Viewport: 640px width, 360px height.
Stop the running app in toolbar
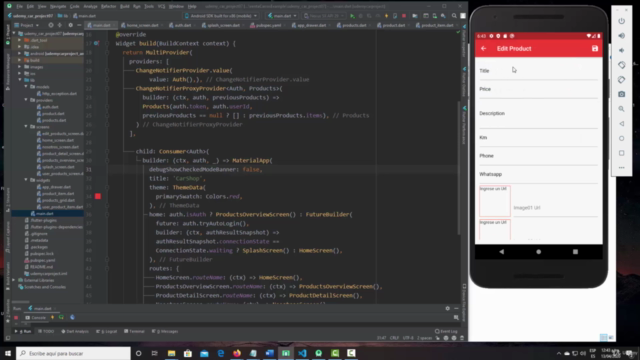coord(404,16)
